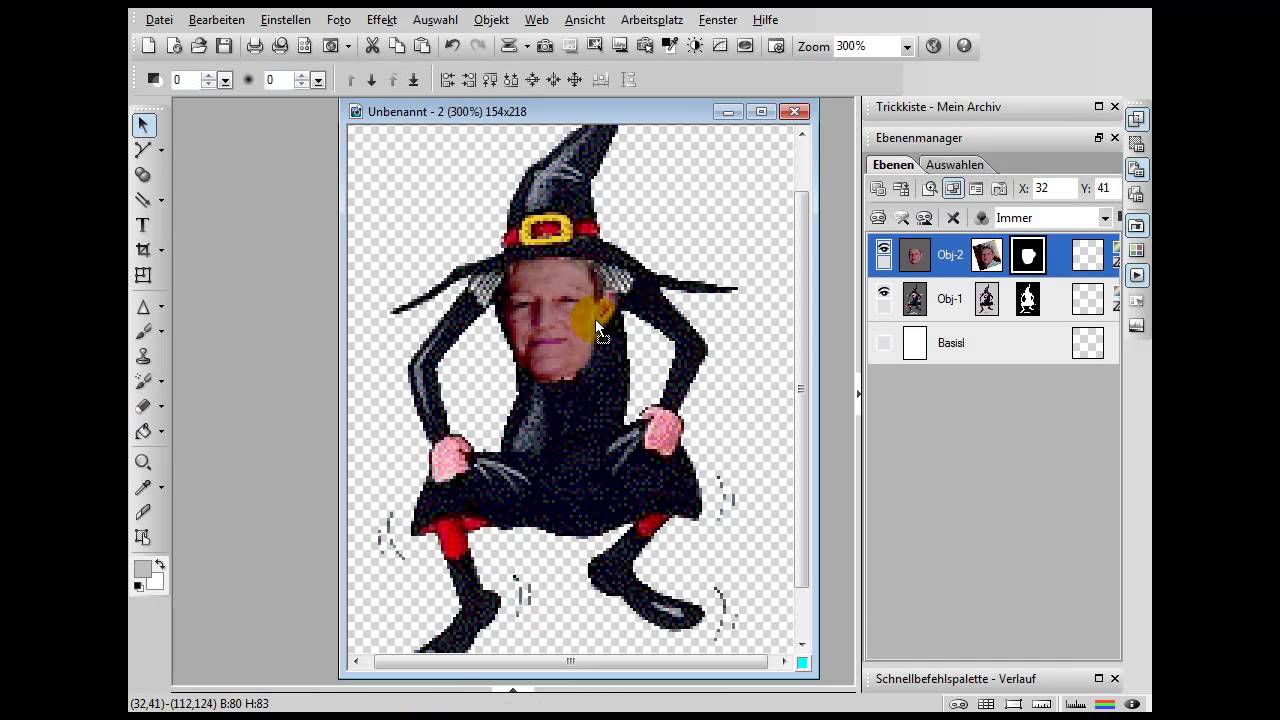
Task: Close the Schnellbefehlspalette panel
Action: click(x=1115, y=678)
